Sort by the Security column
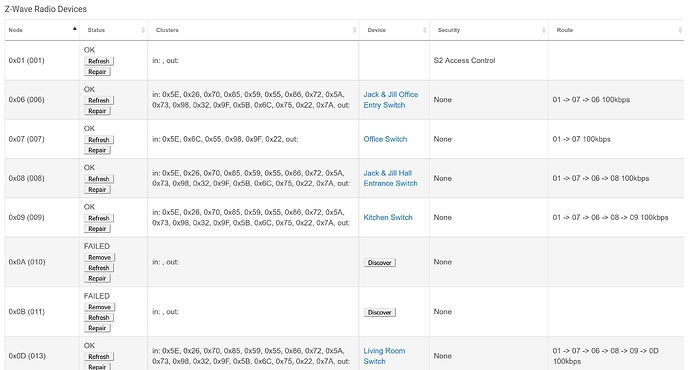The width and height of the screenshot is (690, 370). pyautogui.click(x=489, y=30)
